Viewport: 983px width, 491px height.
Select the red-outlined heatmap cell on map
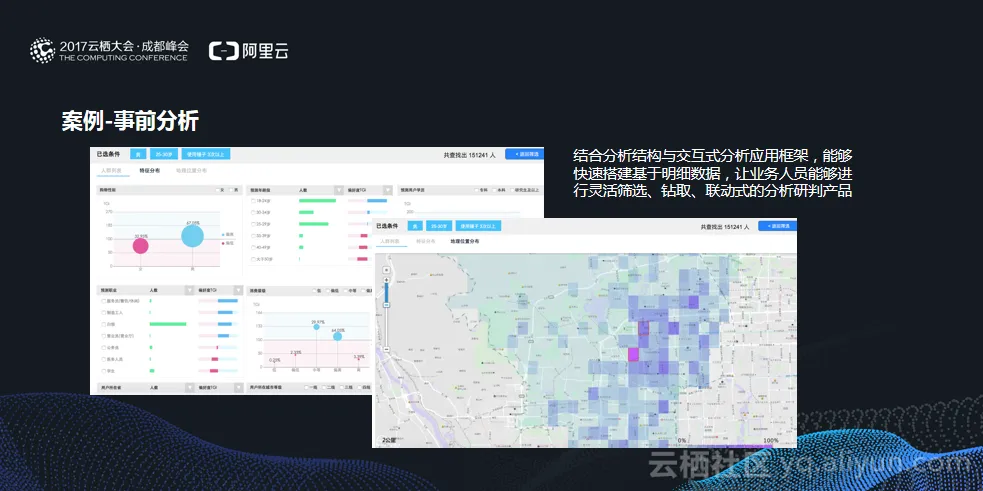tap(643, 329)
